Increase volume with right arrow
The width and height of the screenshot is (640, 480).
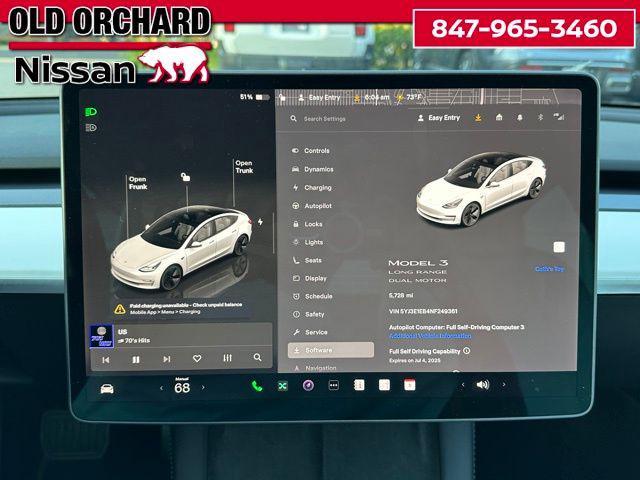point(504,384)
